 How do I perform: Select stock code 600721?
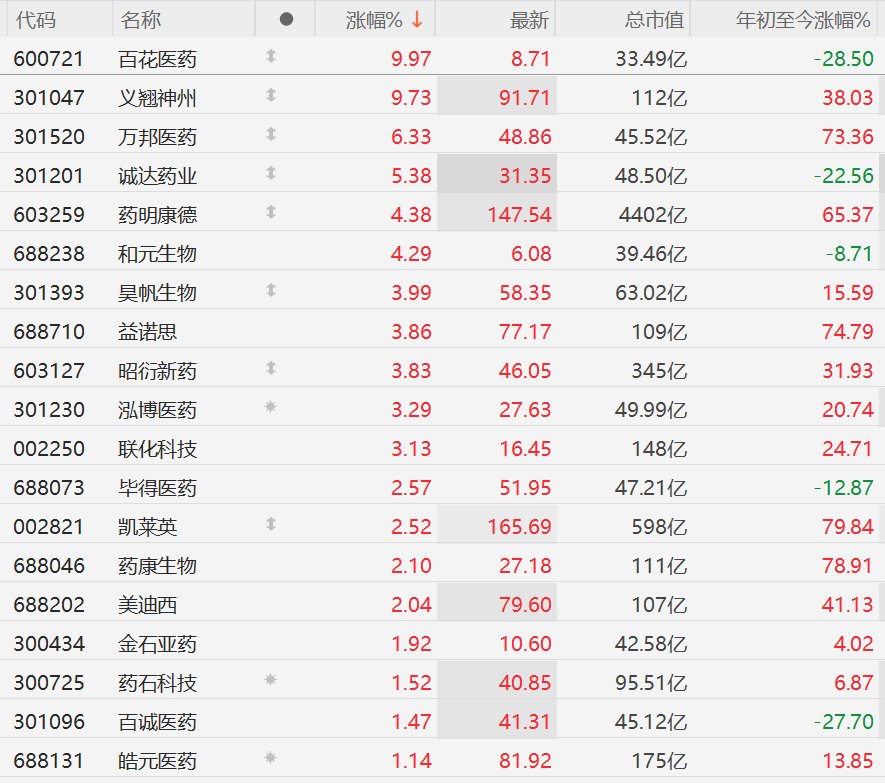tap(49, 59)
